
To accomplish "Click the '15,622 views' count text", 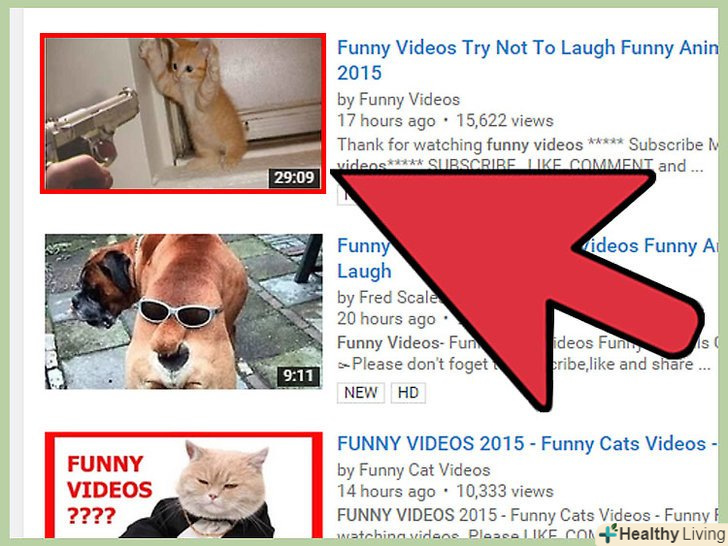I will point(505,121).
